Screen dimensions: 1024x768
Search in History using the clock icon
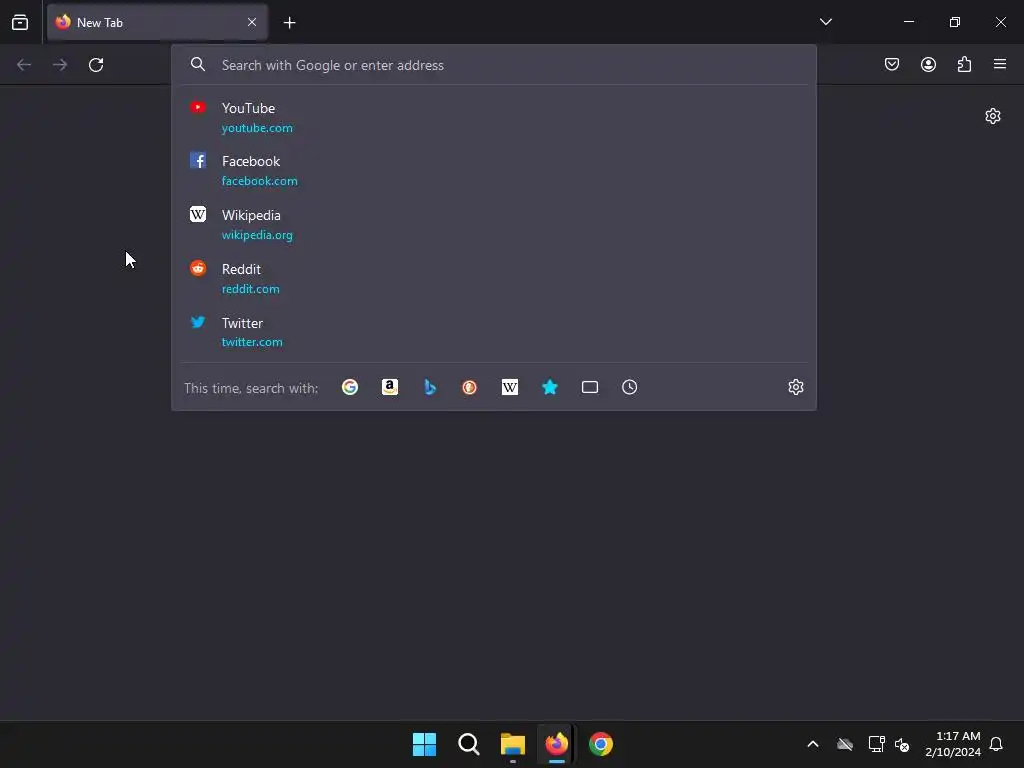coord(630,387)
